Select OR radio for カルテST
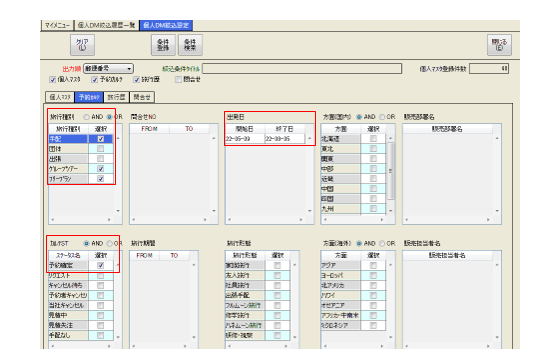Screen dimensions: 555x360 (109, 244)
